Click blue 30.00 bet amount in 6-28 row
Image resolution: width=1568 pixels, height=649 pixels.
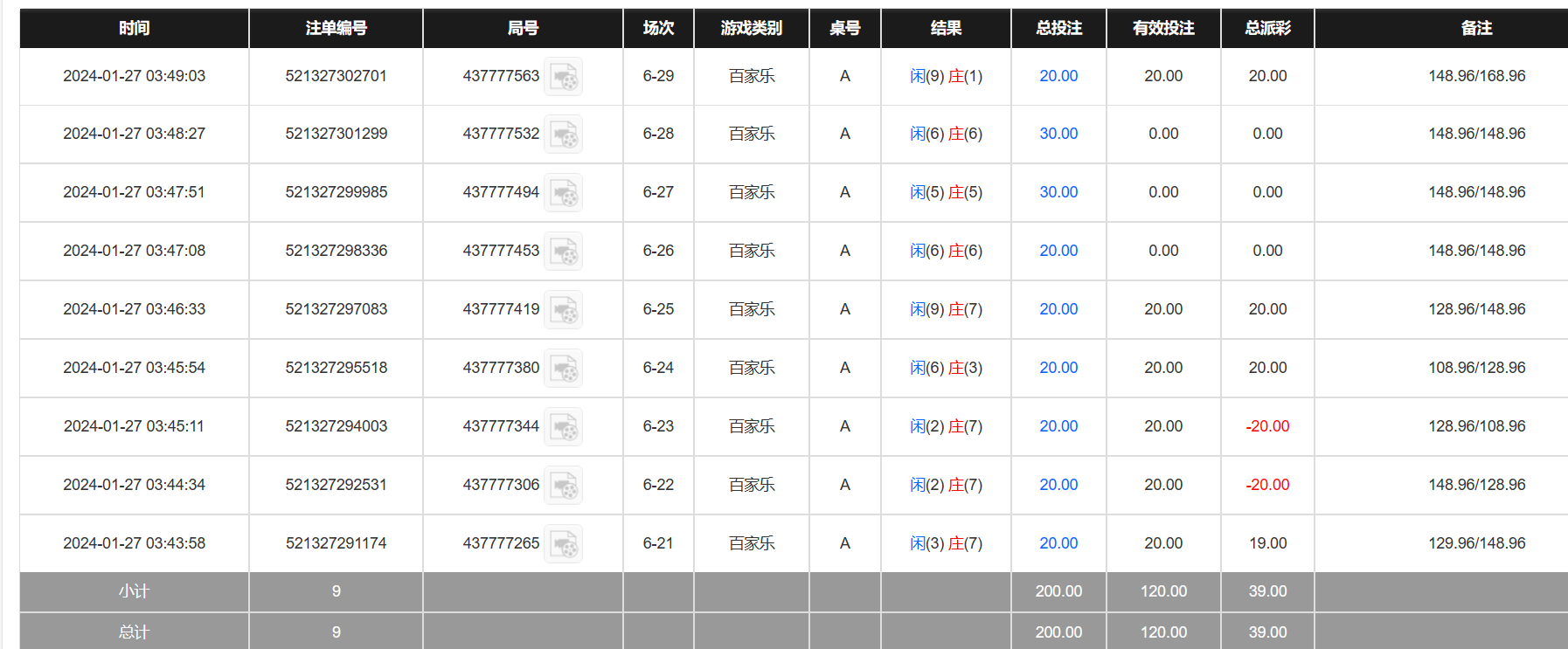pos(1058,134)
